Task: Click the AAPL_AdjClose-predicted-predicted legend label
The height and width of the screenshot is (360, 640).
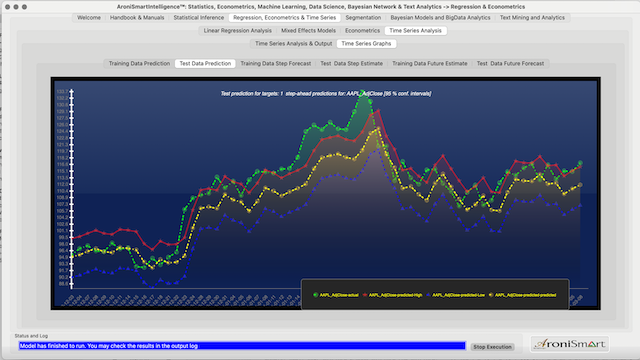Action: [525, 295]
